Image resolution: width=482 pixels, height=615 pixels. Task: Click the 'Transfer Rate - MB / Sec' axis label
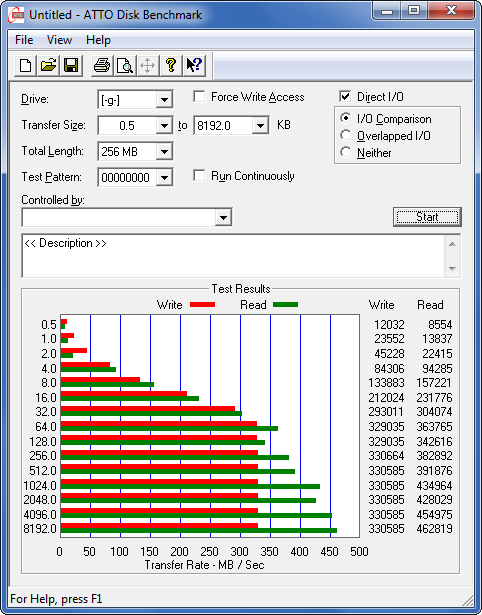[204, 565]
